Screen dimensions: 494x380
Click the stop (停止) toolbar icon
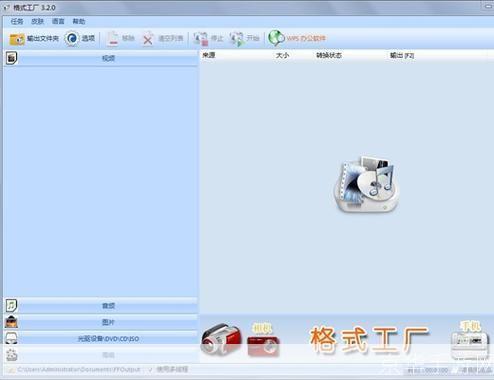point(201,39)
